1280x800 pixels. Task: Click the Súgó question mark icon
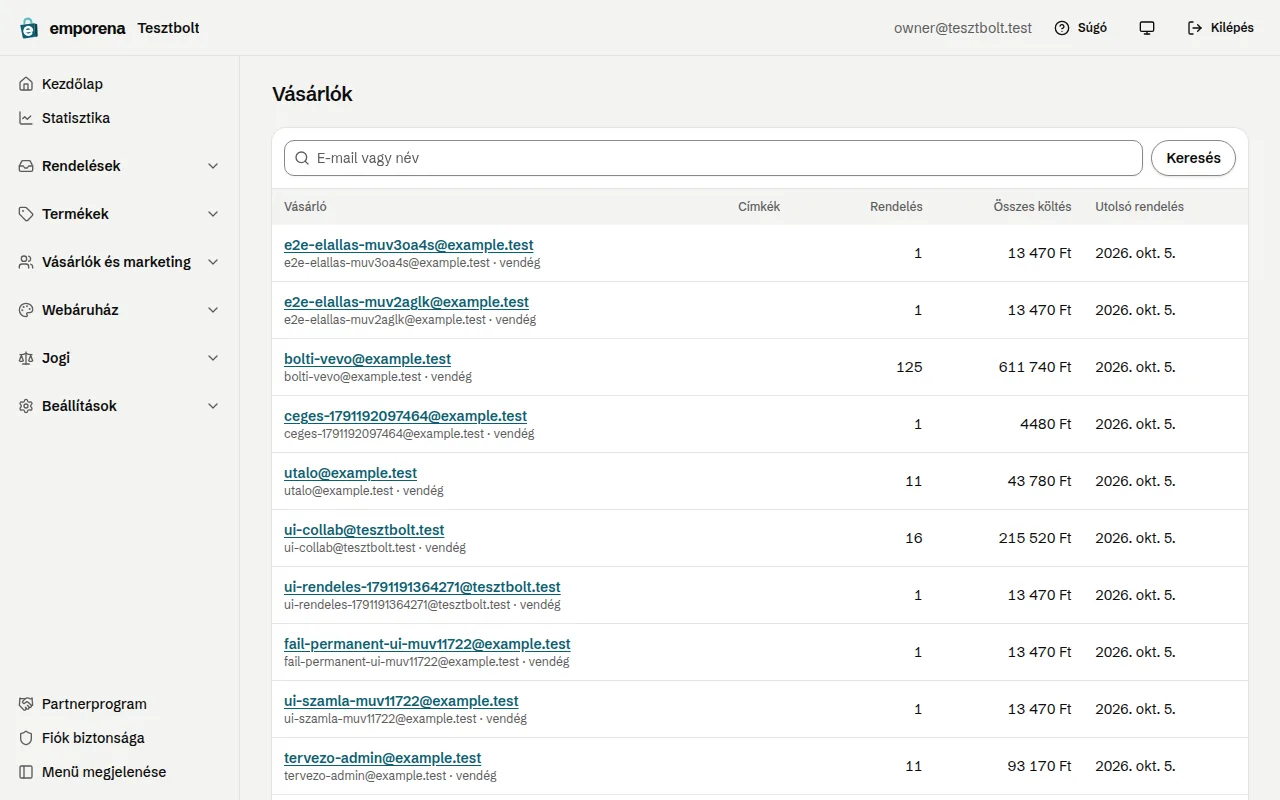coord(1062,28)
